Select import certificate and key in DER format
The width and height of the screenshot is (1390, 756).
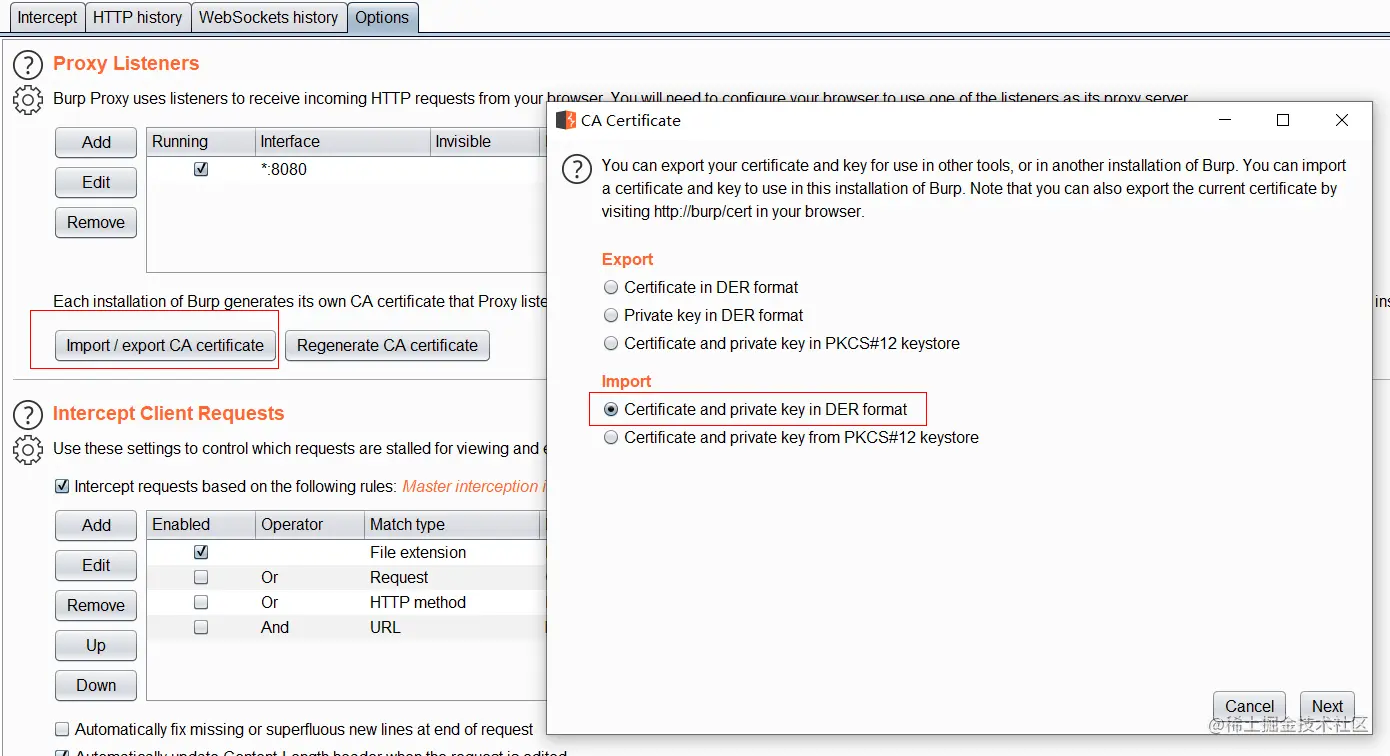(611, 409)
